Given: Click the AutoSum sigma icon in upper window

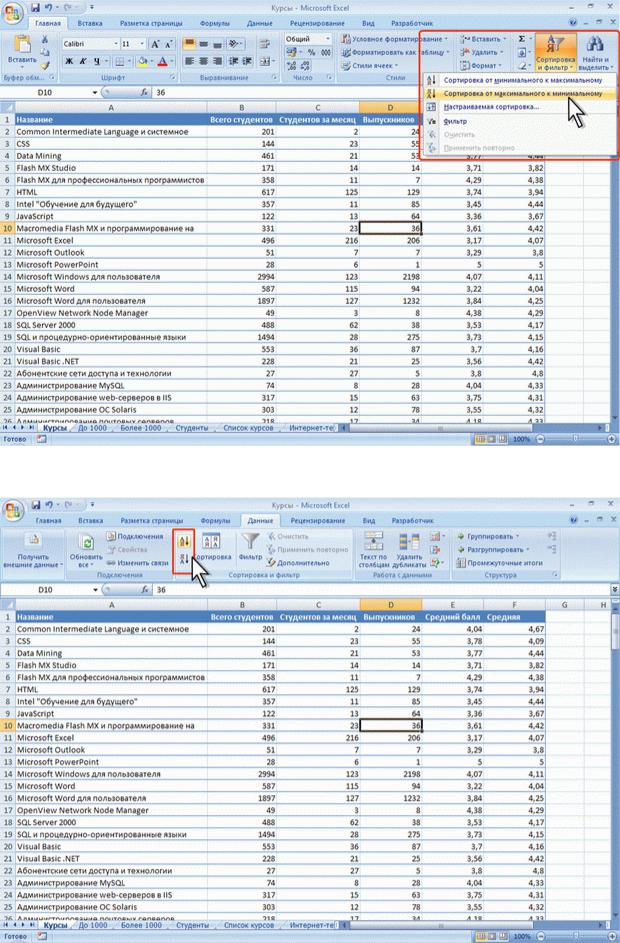Looking at the screenshot, I should 522,39.
